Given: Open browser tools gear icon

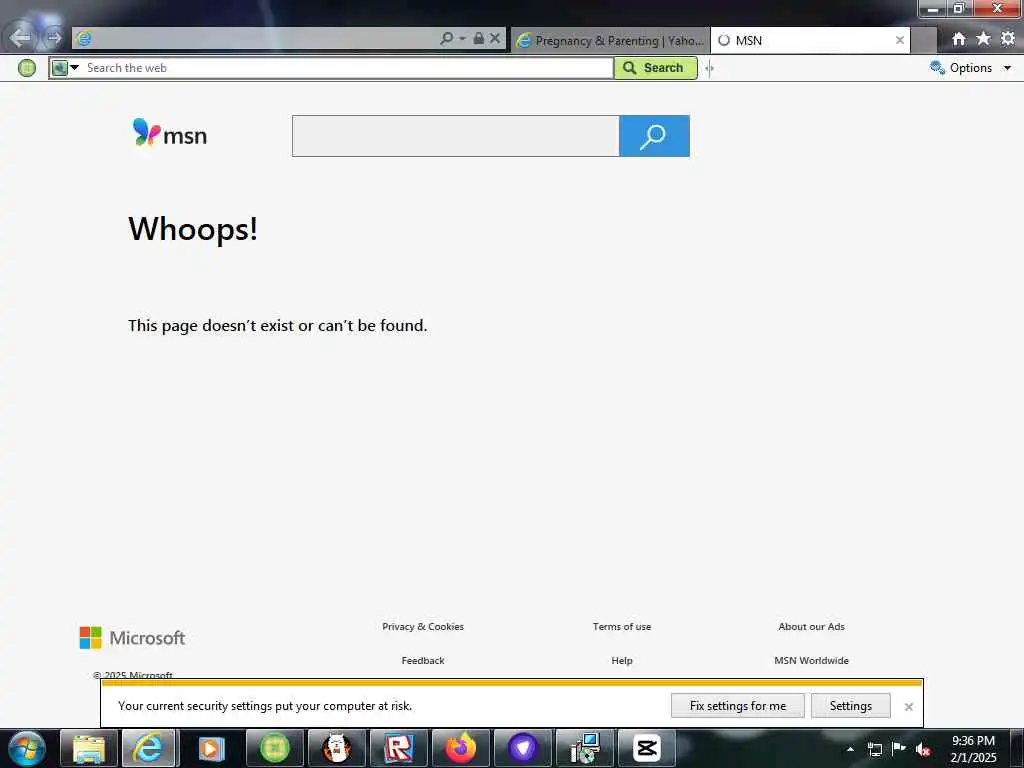Looking at the screenshot, I should coord(1008,39).
